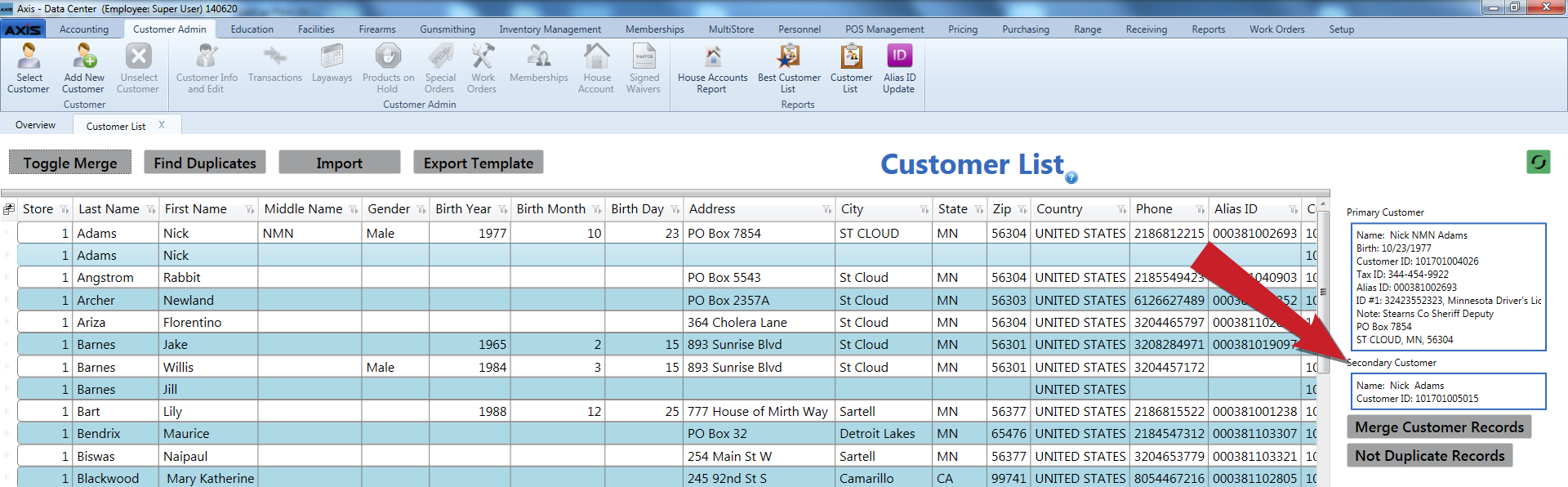This screenshot has width=1568, height=487.
Task: Open Customer Info and Edit
Action: [x=207, y=68]
